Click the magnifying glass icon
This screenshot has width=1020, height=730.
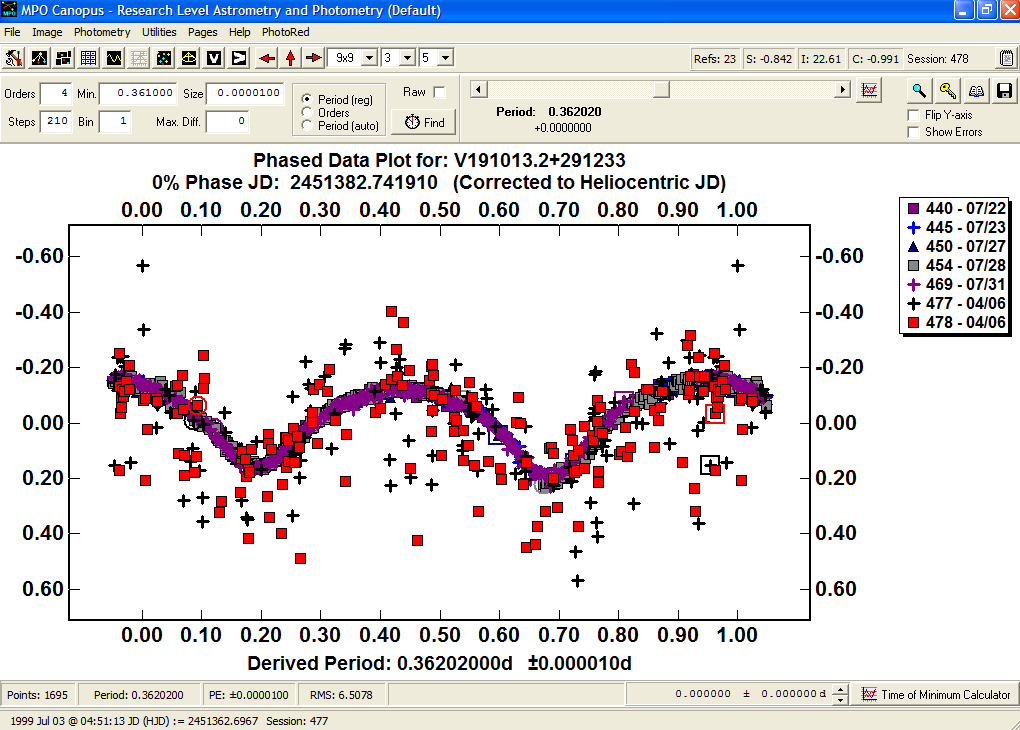click(919, 90)
